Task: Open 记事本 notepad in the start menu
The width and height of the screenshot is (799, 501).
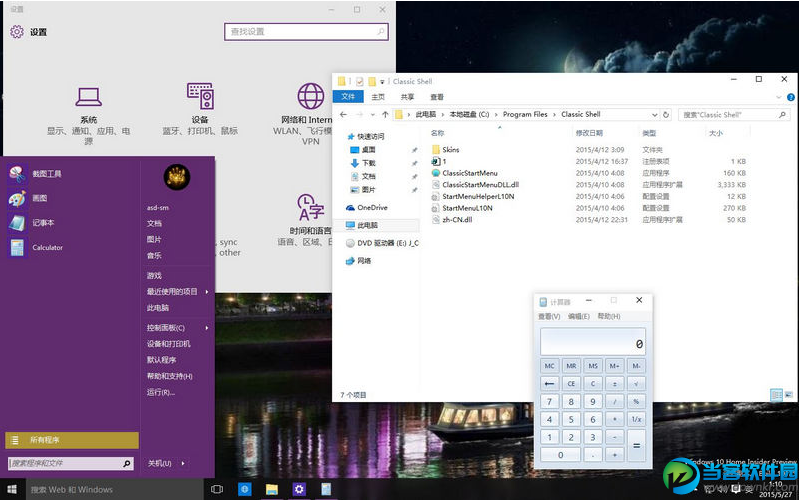Action: pyautogui.click(x=43, y=223)
